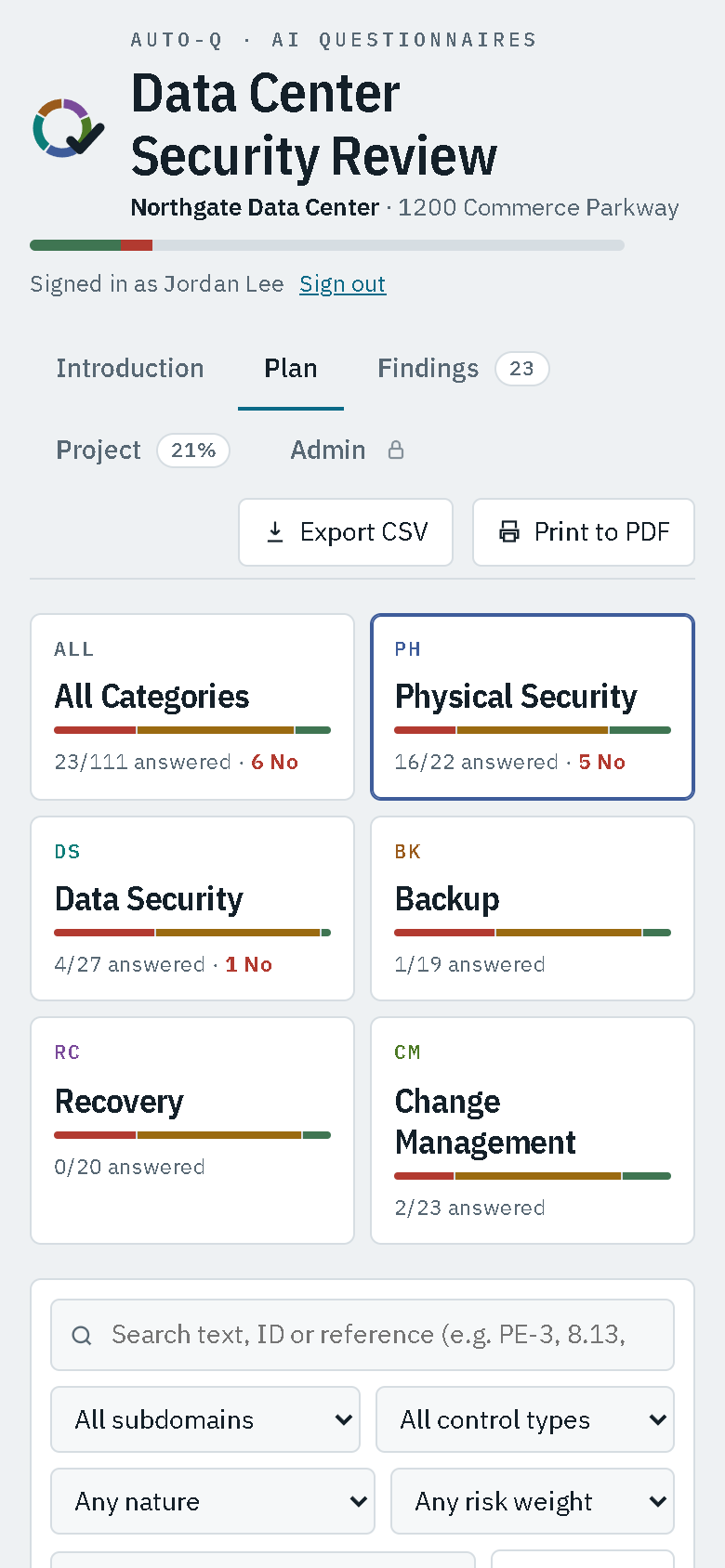Select the Plan tab
This screenshot has height=1568, width=725.
(291, 369)
